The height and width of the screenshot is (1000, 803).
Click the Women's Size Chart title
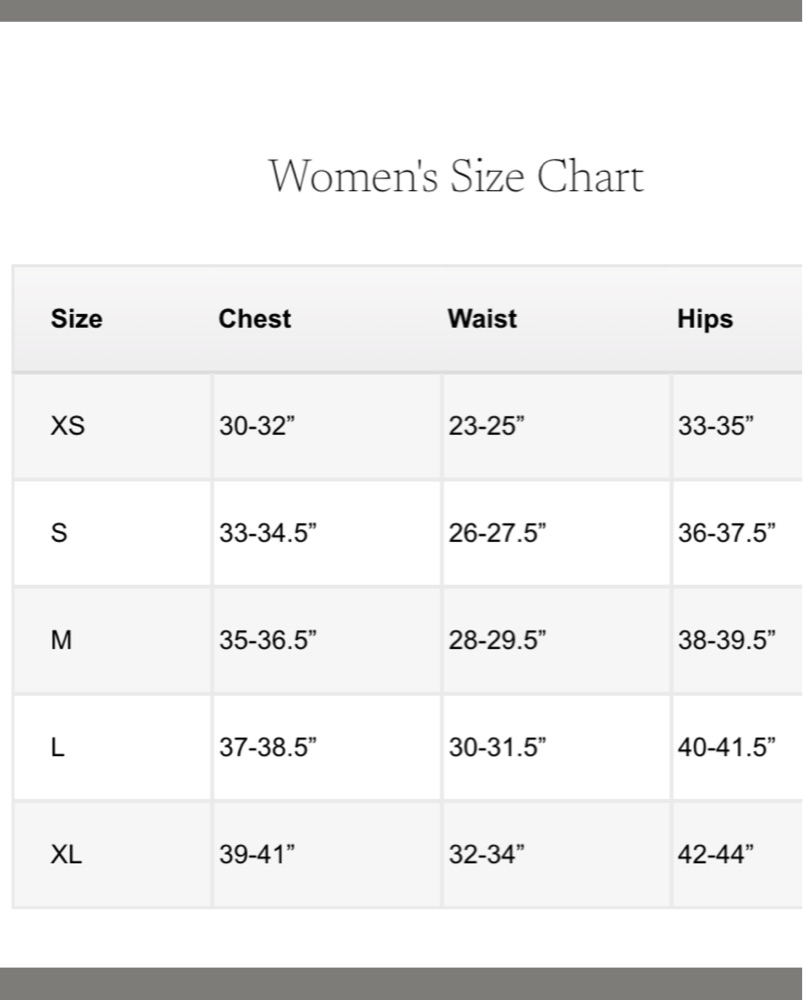click(x=456, y=175)
